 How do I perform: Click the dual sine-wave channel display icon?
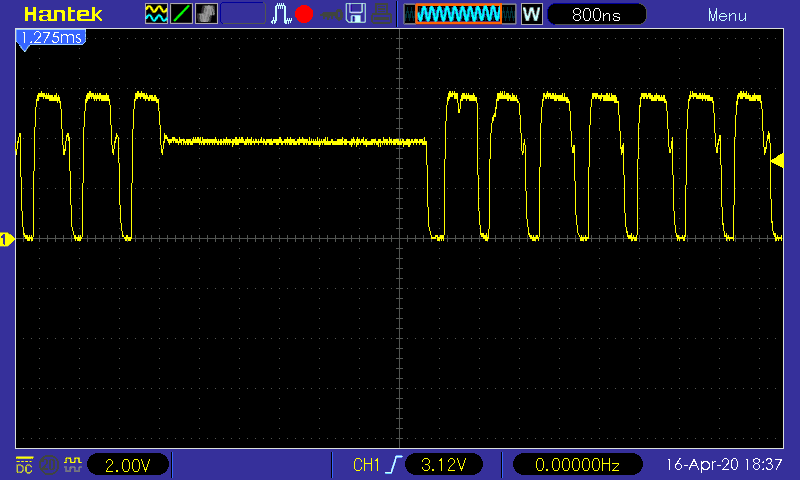pos(156,14)
